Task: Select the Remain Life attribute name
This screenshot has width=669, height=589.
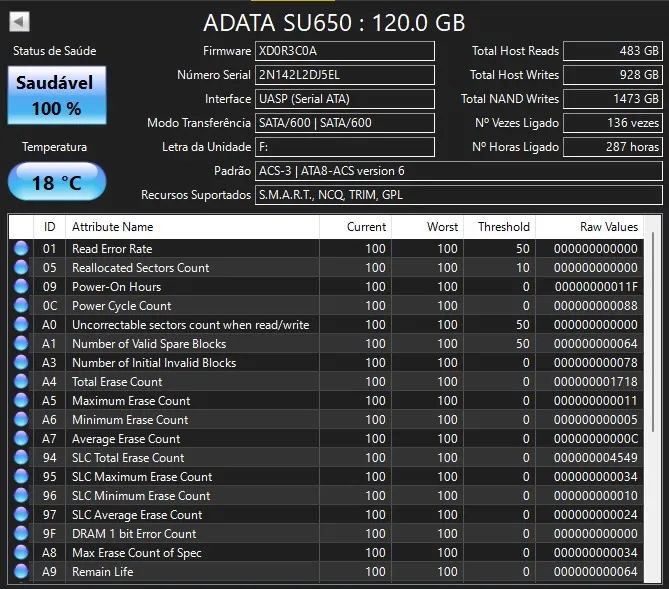Action: click(x=102, y=572)
